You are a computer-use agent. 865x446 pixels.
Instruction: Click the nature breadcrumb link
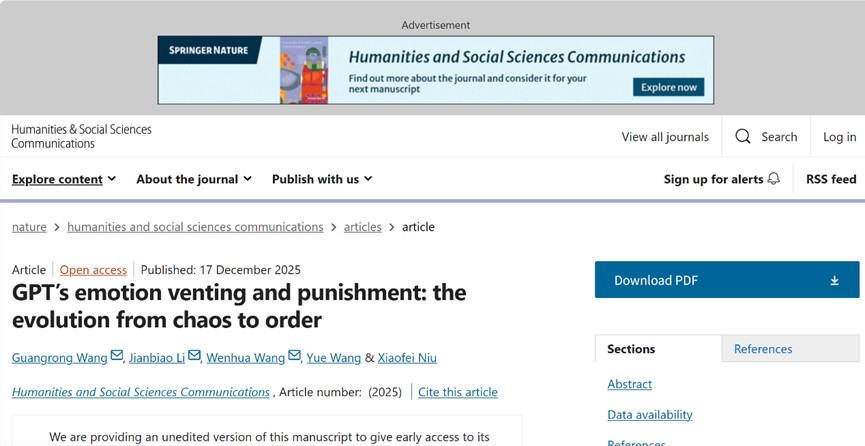[29, 227]
